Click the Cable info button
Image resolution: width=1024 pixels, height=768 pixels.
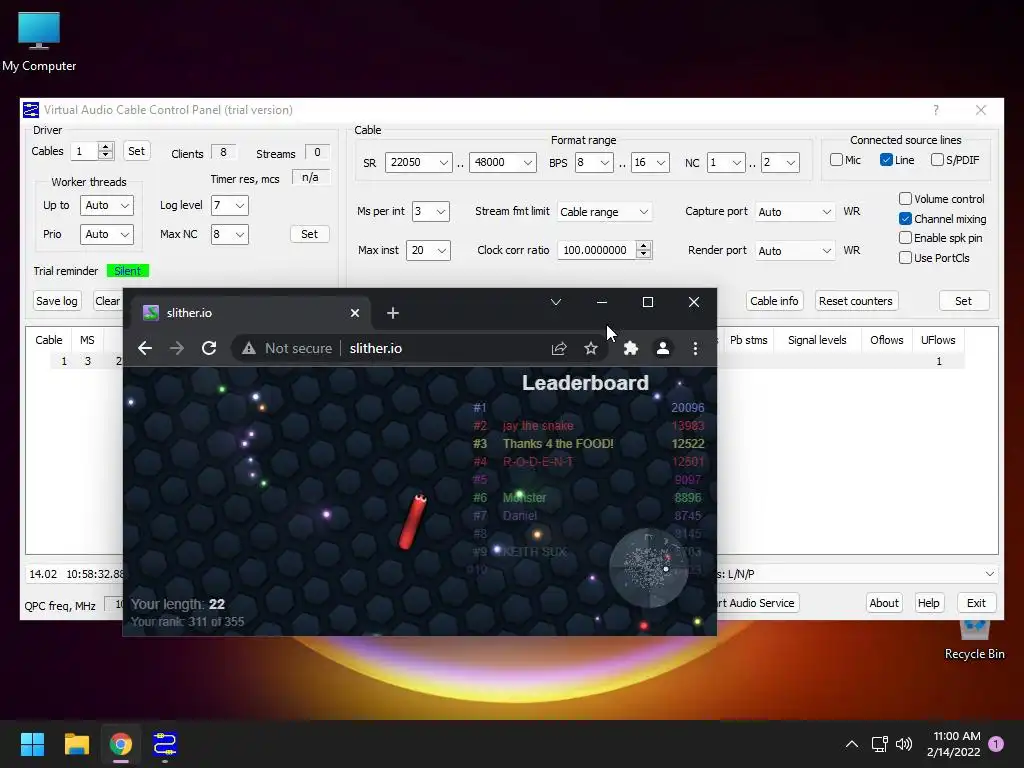(x=774, y=300)
